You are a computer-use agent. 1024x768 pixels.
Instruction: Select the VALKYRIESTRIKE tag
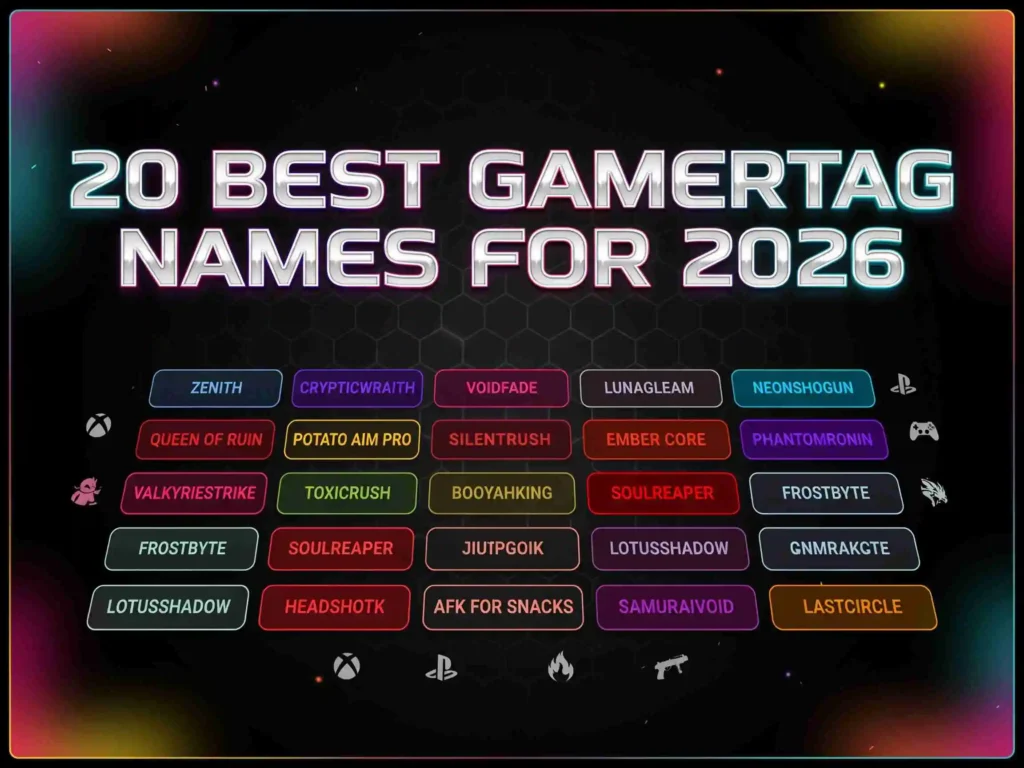[x=194, y=493]
